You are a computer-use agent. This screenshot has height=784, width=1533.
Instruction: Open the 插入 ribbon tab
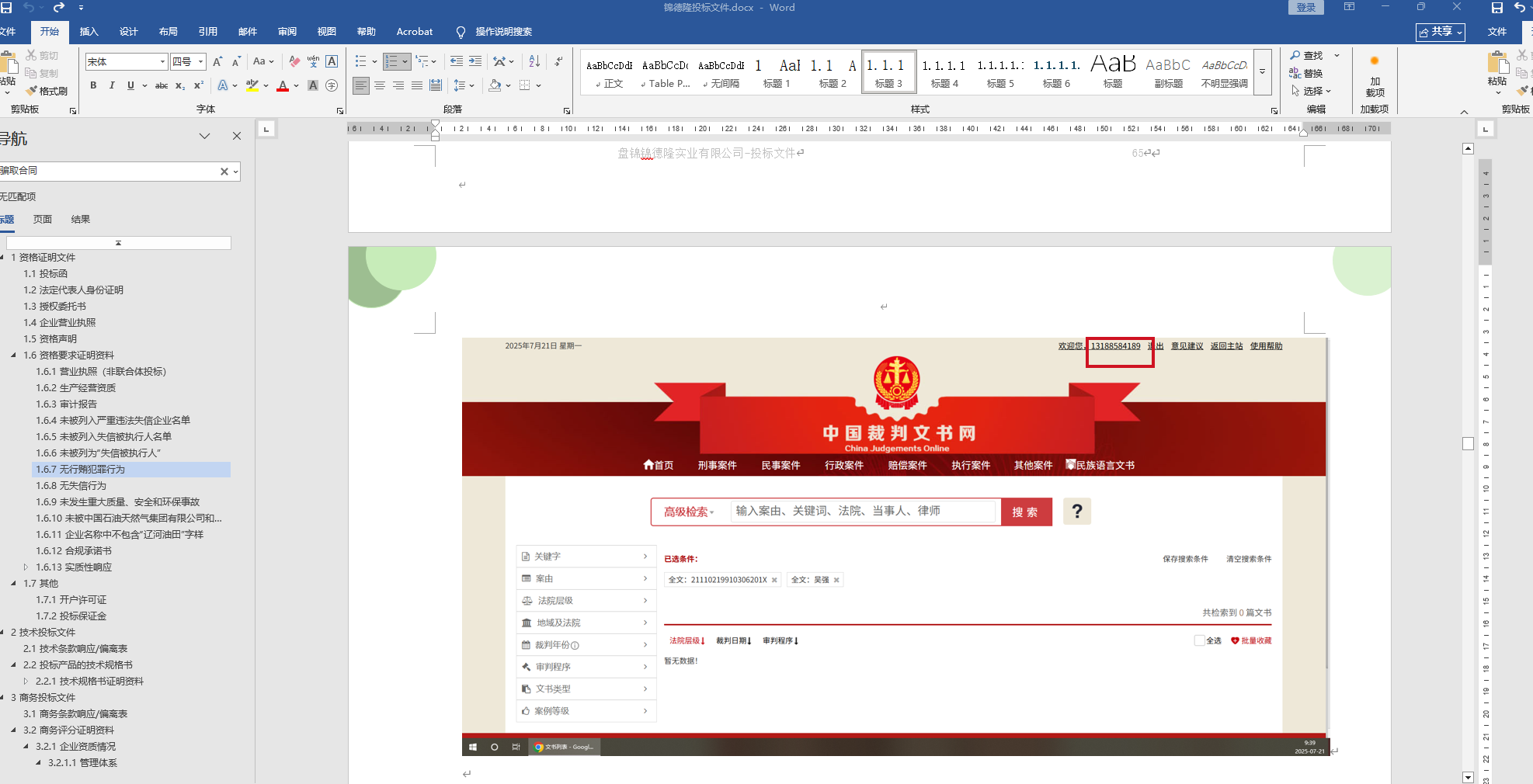point(89,32)
